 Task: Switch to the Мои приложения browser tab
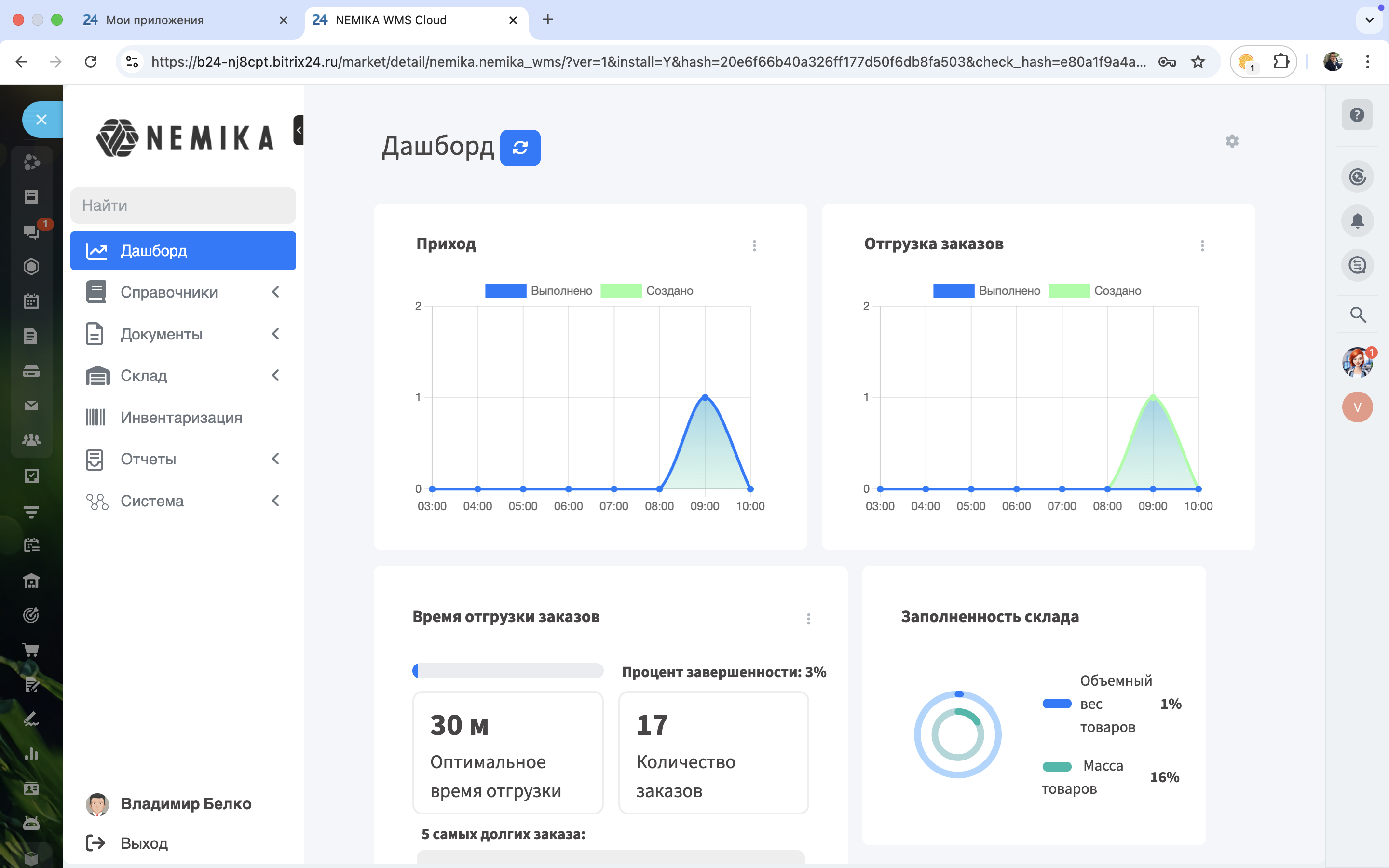click(x=155, y=20)
